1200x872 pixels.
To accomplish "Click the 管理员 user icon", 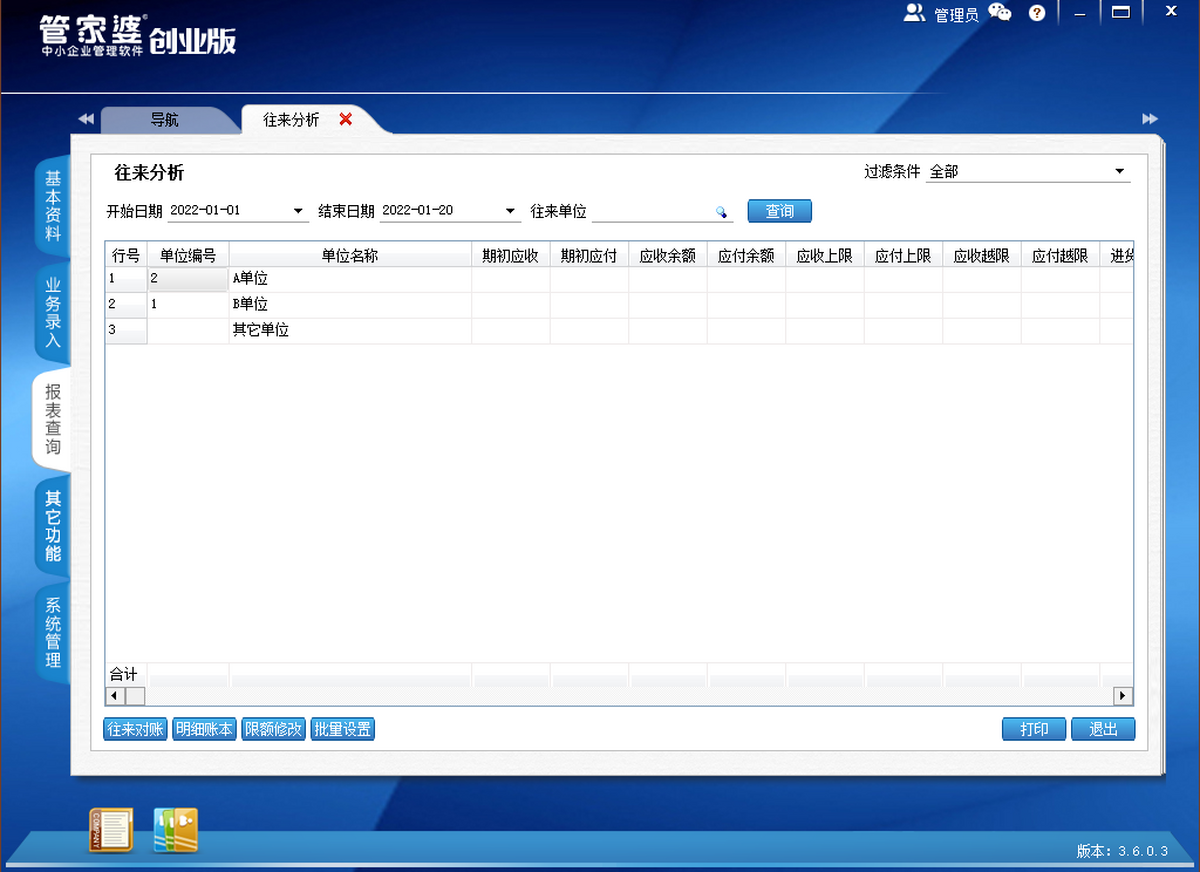I will [914, 13].
